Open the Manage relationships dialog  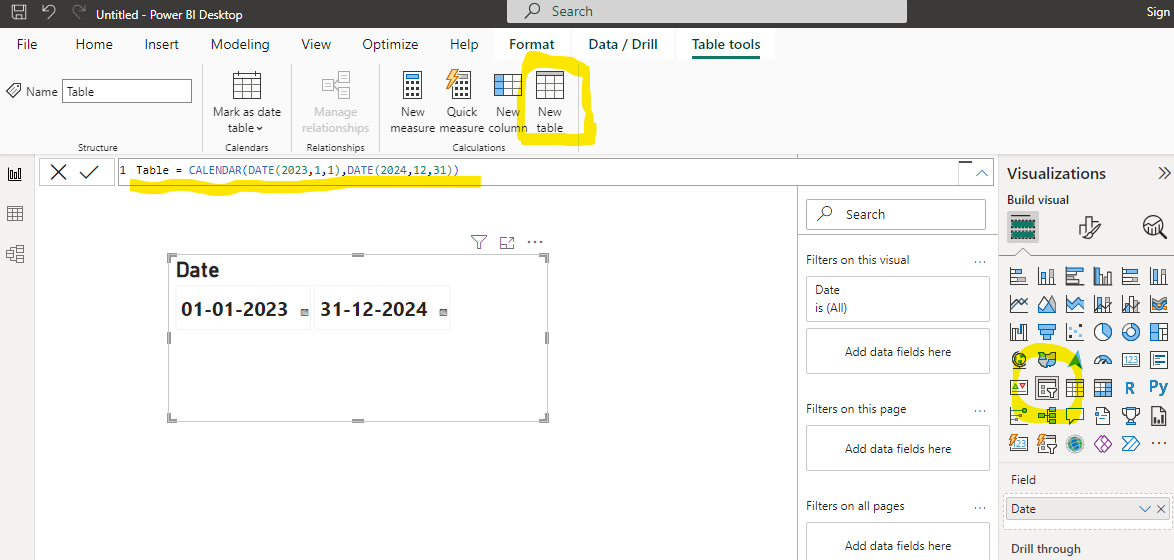335,103
